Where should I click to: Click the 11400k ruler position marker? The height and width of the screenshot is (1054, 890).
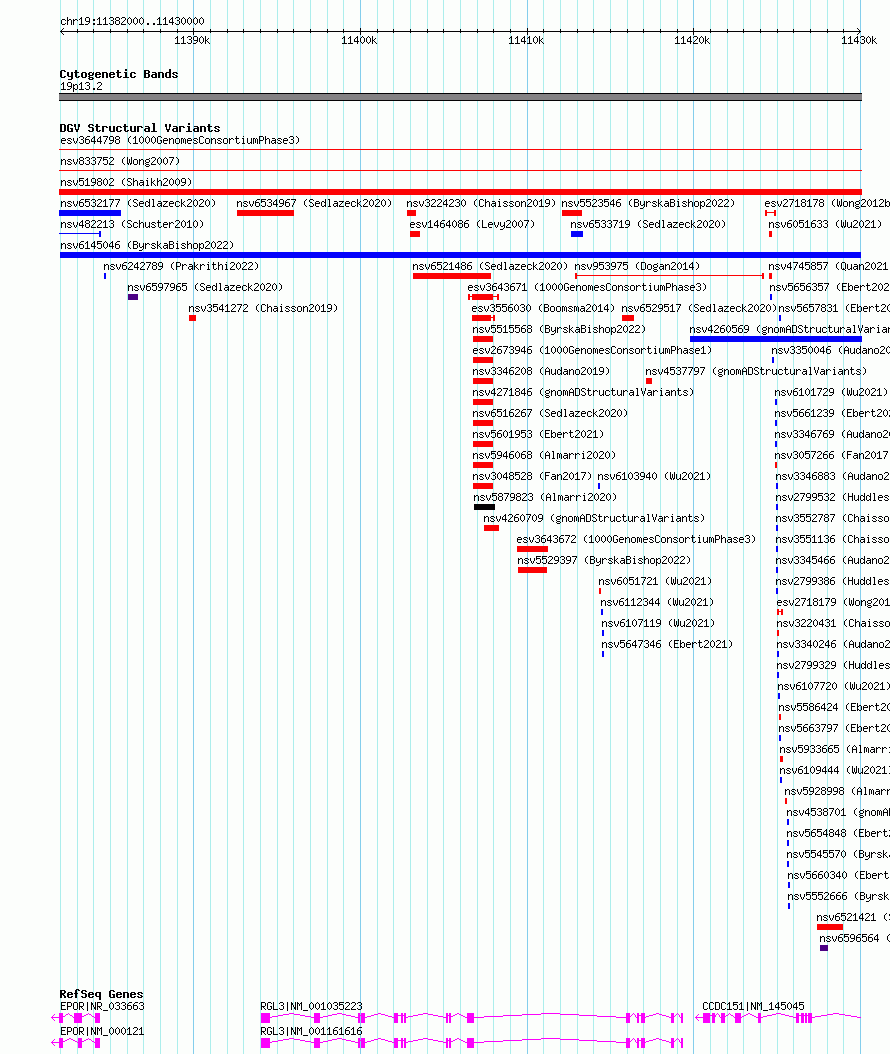coord(359,40)
